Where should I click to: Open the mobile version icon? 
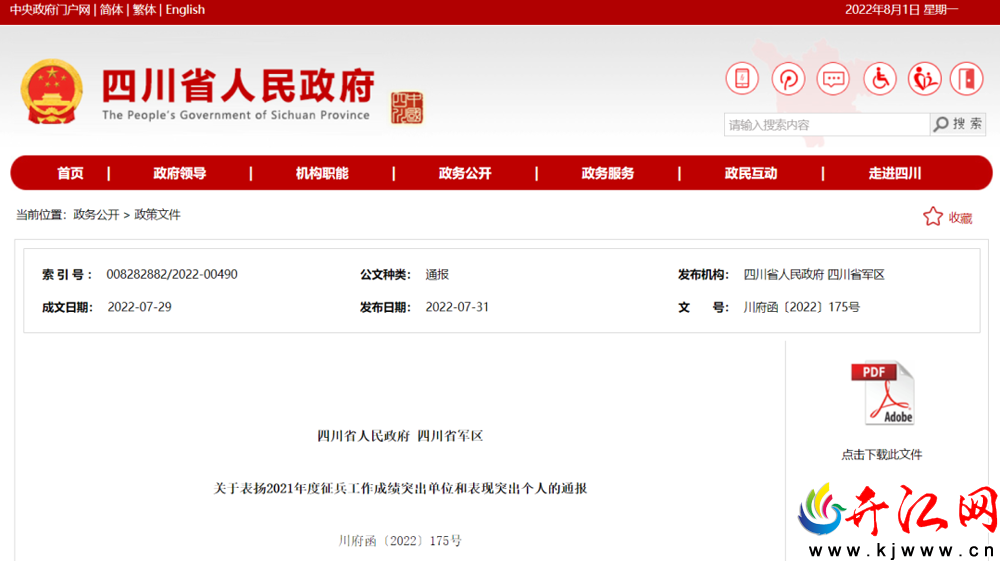[742, 79]
